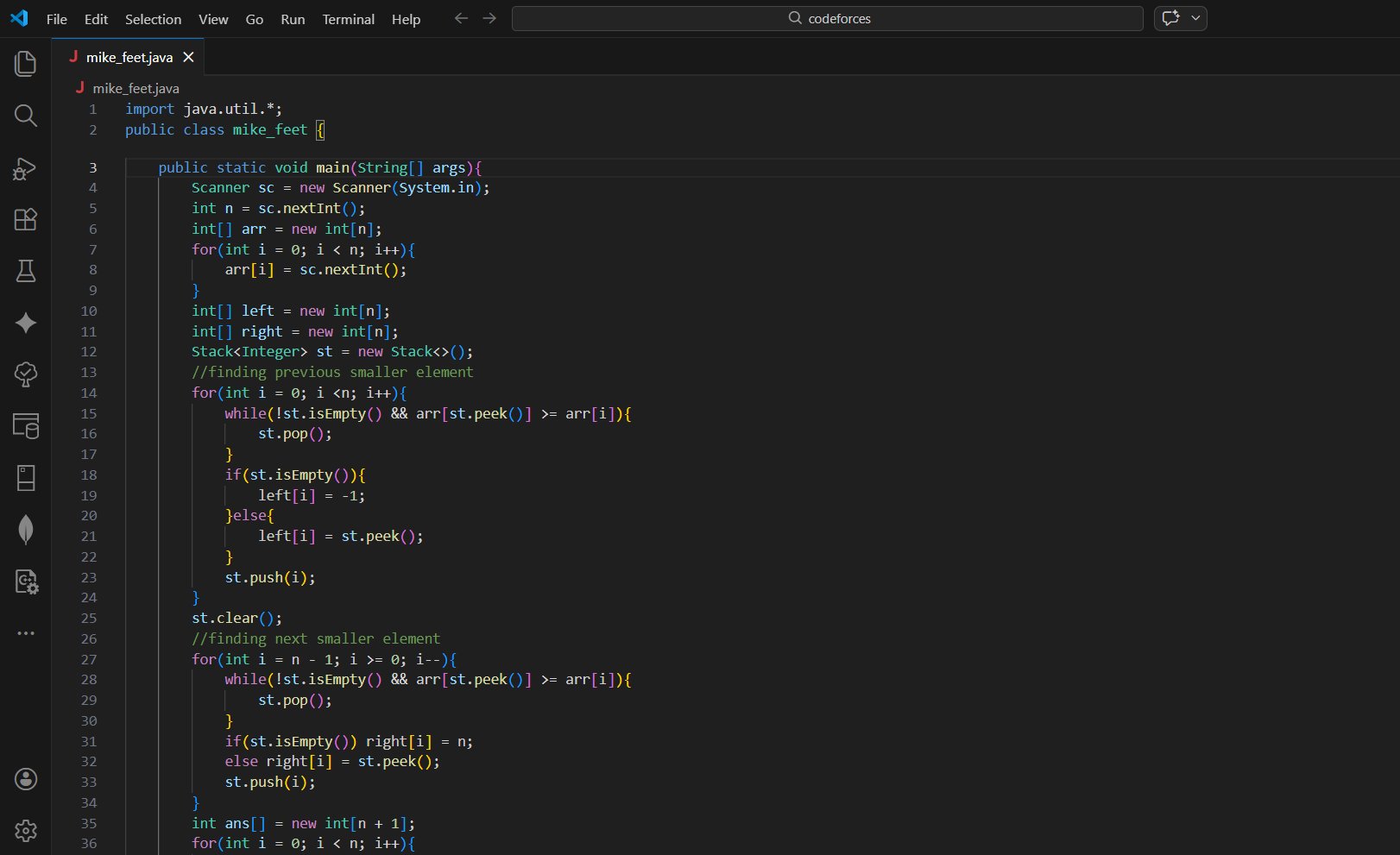This screenshot has height=855, width=1400.
Task: Show additional views via ellipsis icon
Action: pyautogui.click(x=26, y=633)
